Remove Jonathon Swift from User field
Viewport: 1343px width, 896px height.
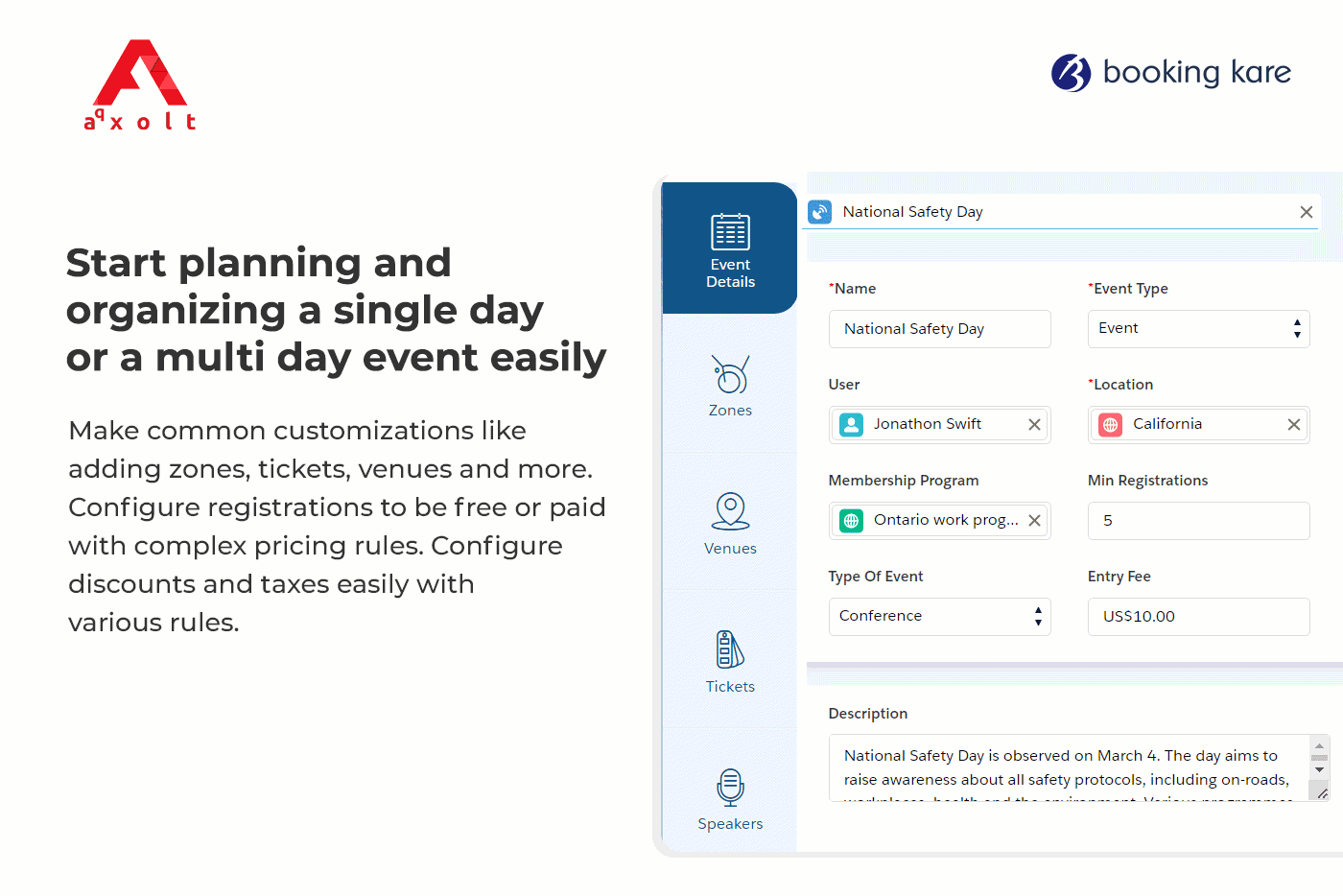click(x=1034, y=424)
